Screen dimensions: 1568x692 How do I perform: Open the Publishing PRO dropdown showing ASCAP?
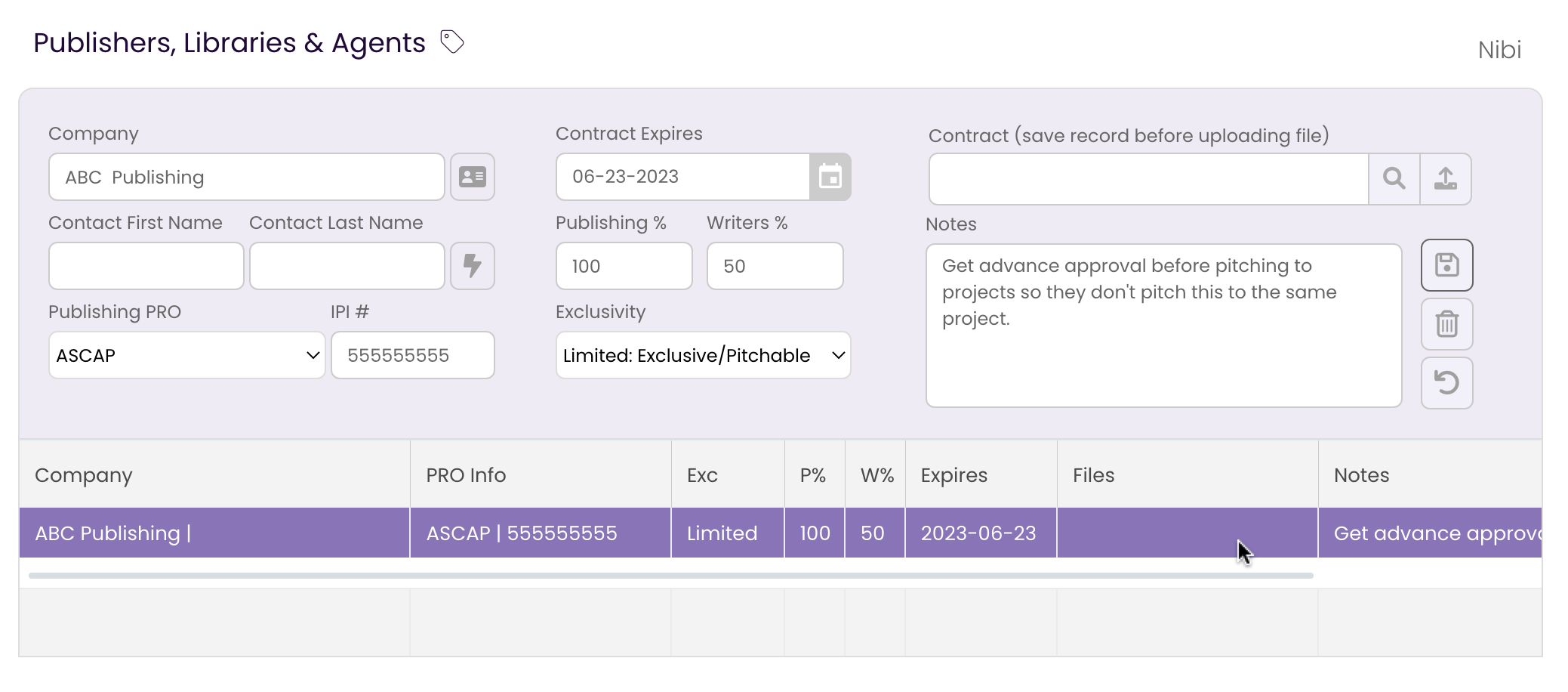click(187, 355)
